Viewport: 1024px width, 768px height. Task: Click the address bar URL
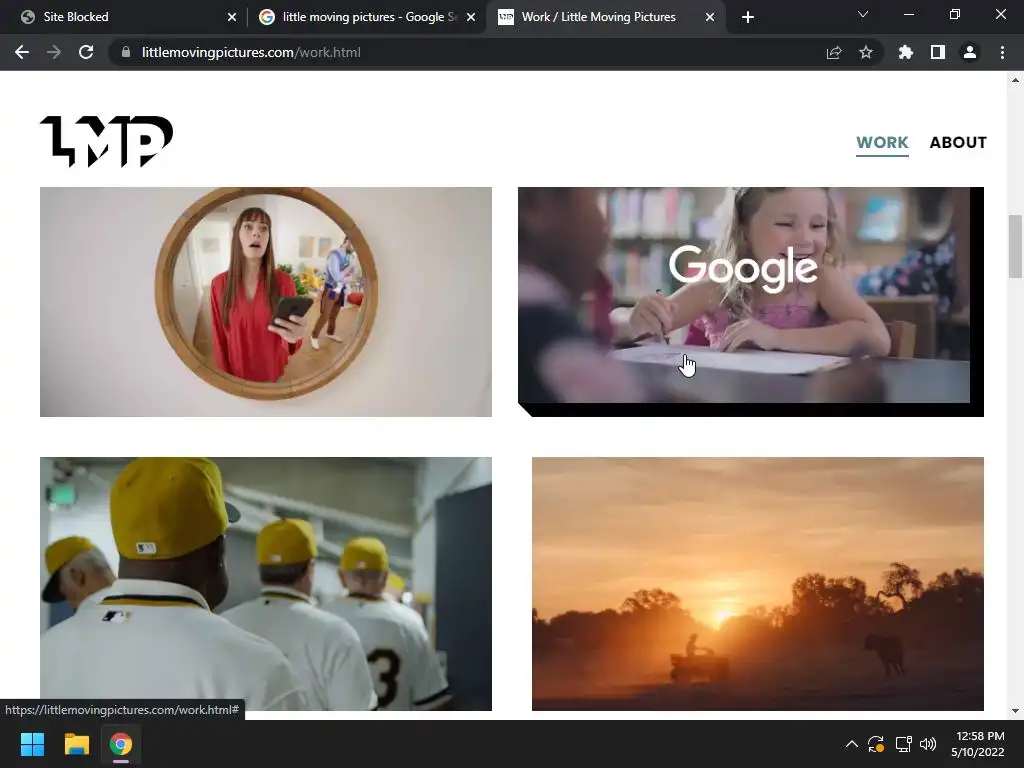(251, 52)
